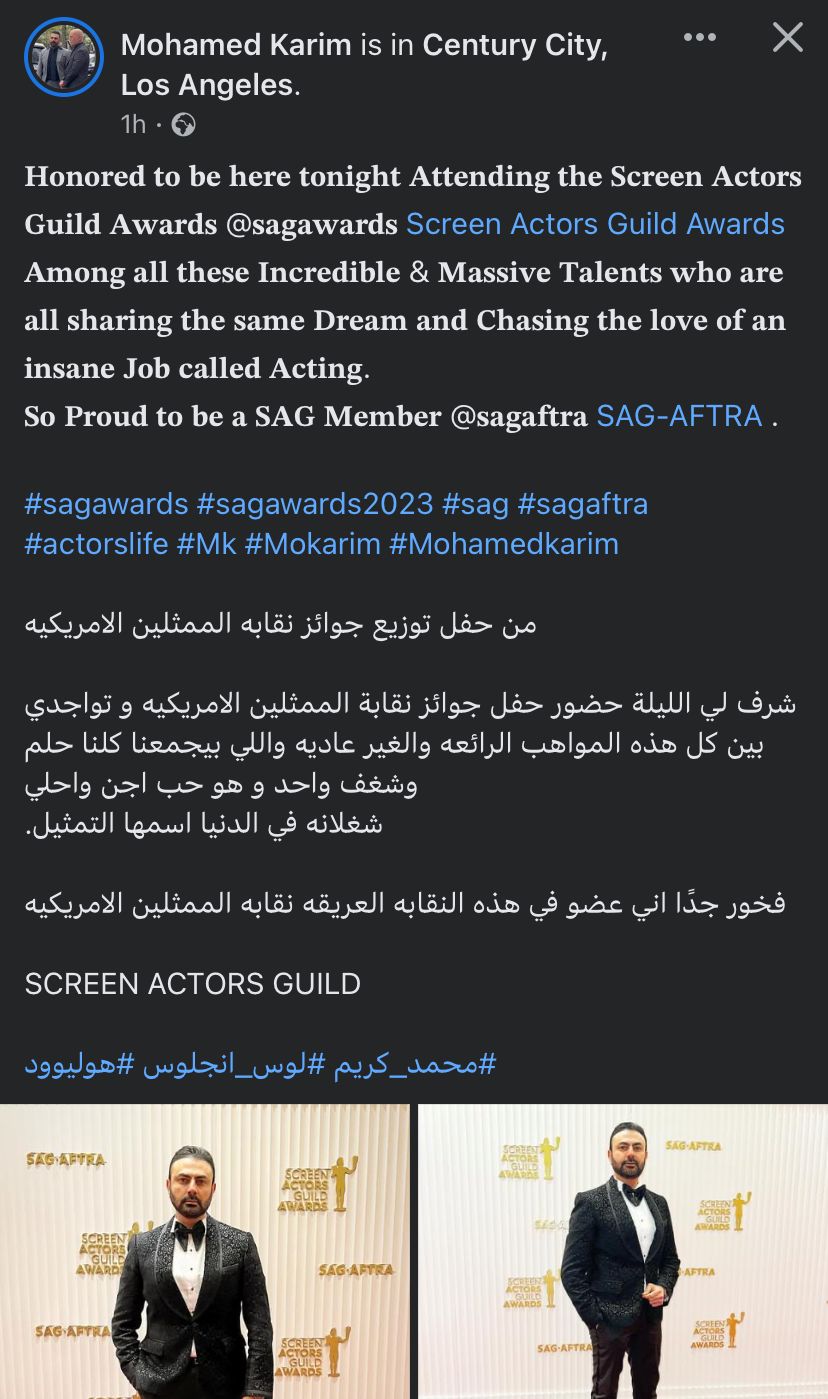
Task: Open the Screen Actors Guild Awards page link
Action: click(595, 224)
